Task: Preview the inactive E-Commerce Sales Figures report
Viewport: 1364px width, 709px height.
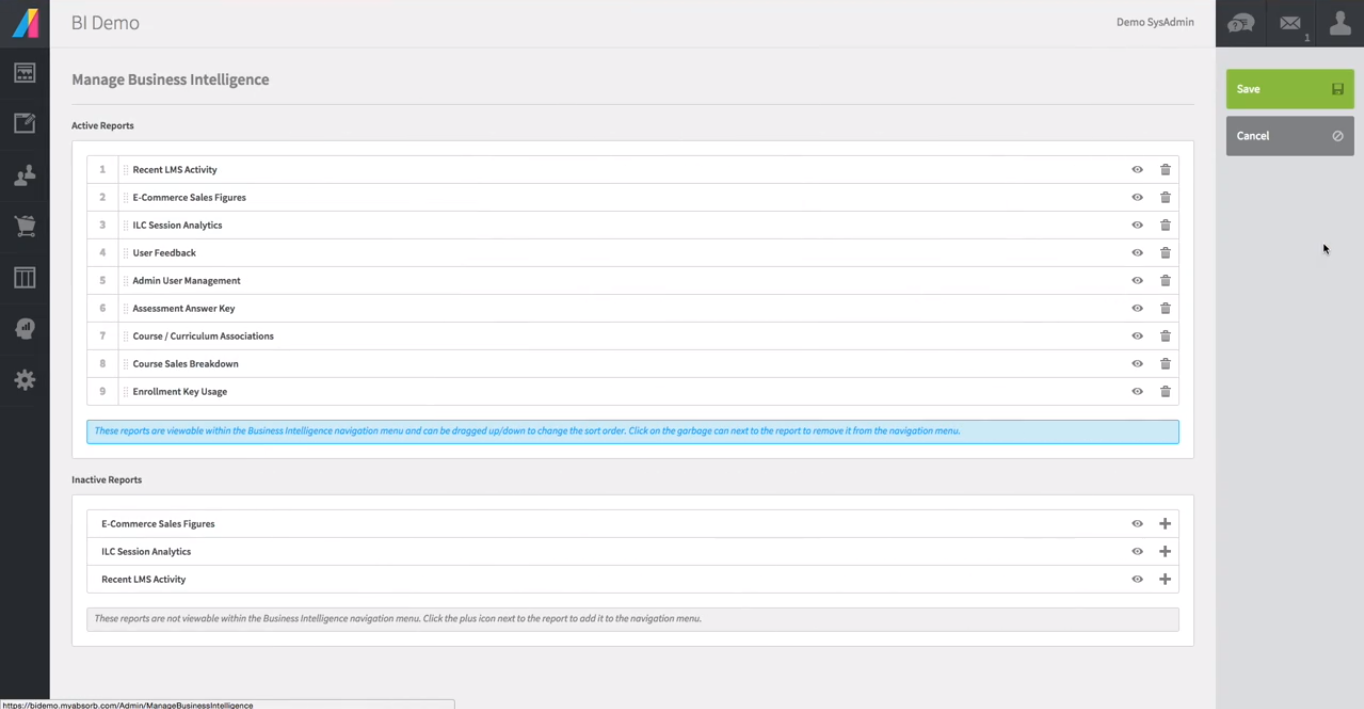Action: pyautogui.click(x=1137, y=523)
